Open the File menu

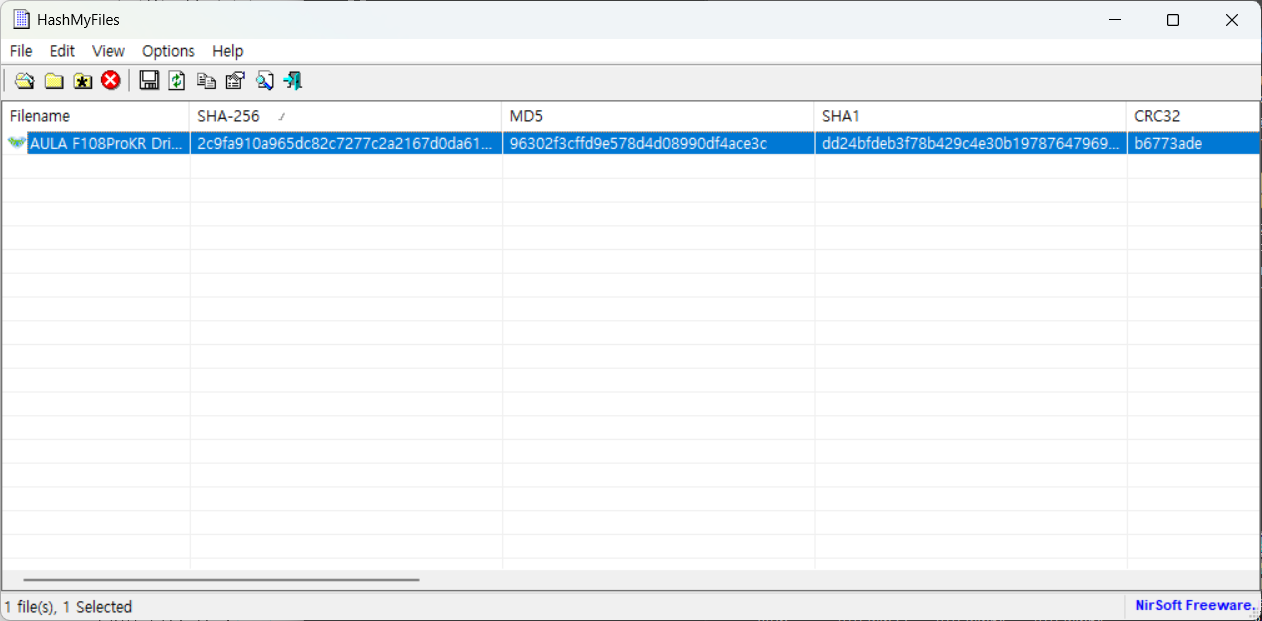coord(20,51)
